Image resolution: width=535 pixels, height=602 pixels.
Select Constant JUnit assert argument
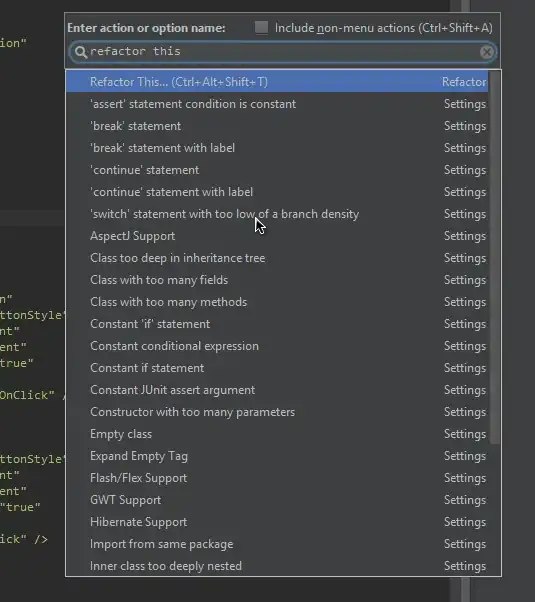pos(277,390)
